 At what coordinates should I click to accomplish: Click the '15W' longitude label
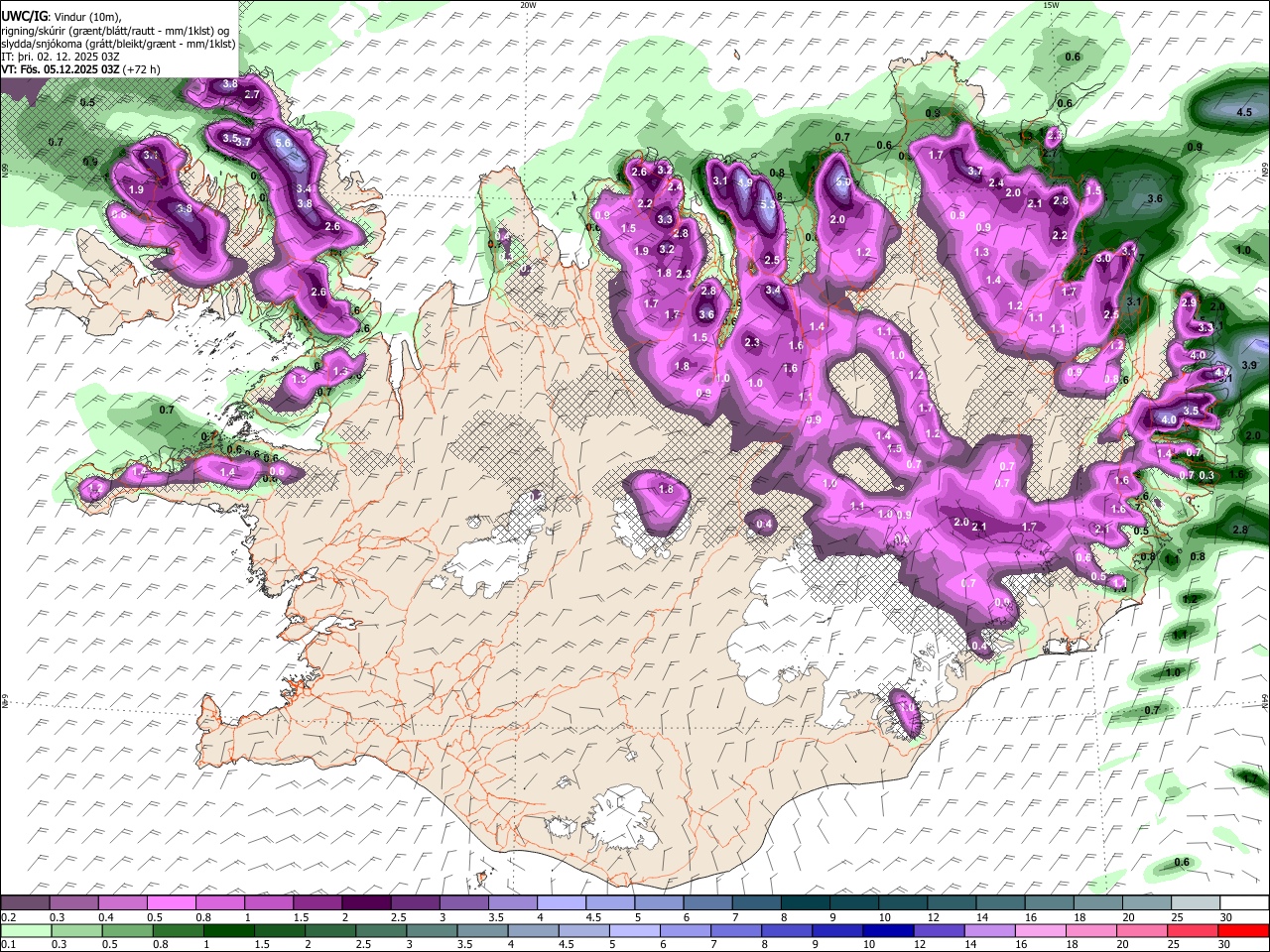(x=1051, y=5)
